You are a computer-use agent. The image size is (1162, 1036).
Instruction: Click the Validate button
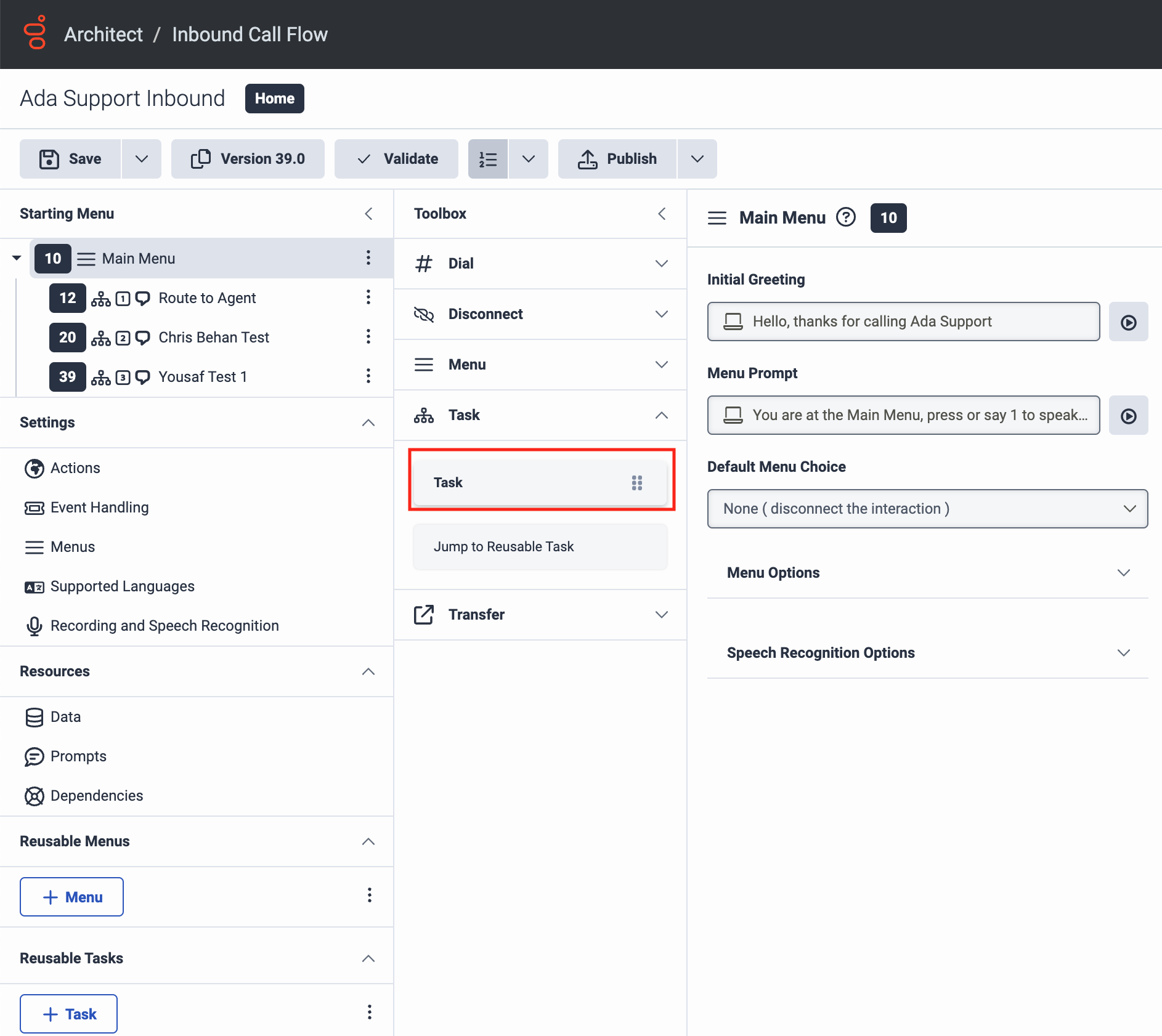(x=397, y=159)
